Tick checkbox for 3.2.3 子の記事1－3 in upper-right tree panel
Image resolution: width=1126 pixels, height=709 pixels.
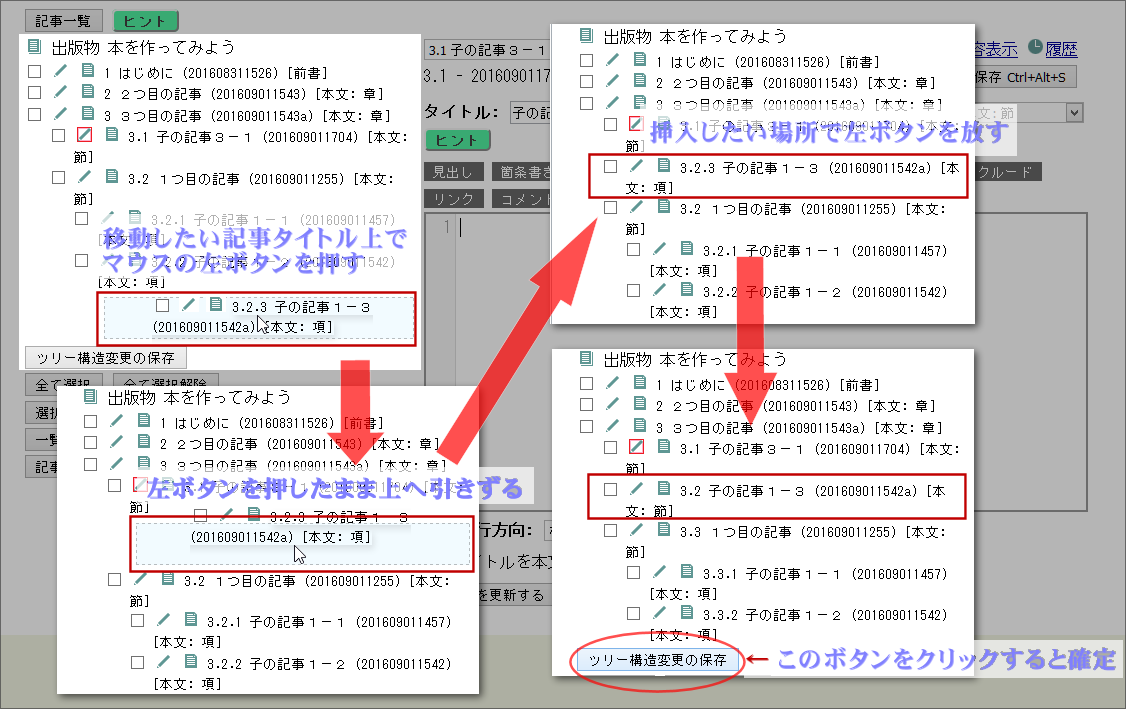pyautogui.click(x=610, y=166)
